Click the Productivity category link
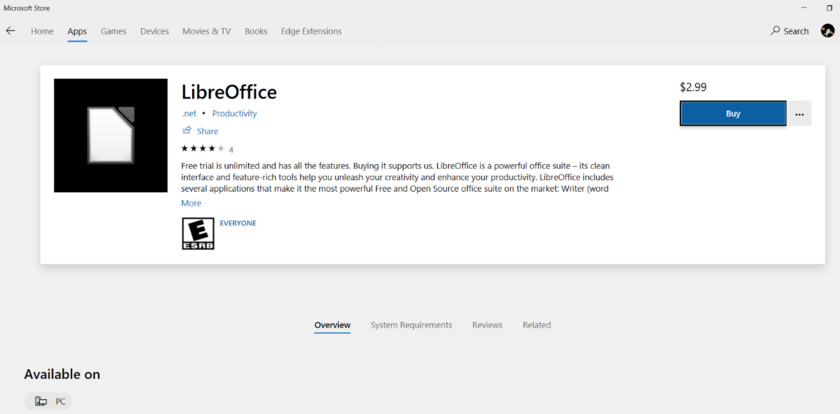The height and width of the screenshot is (414, 840). pyautogui.click(x=234, y=114)
